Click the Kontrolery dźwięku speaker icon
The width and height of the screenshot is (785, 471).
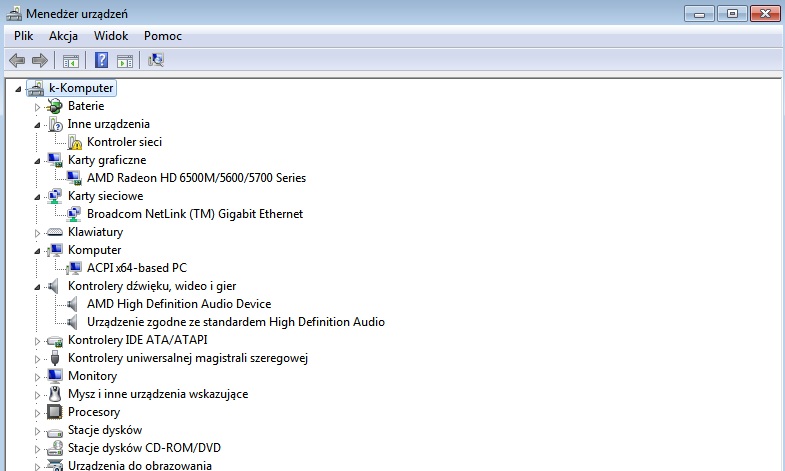tap(53, 286)
